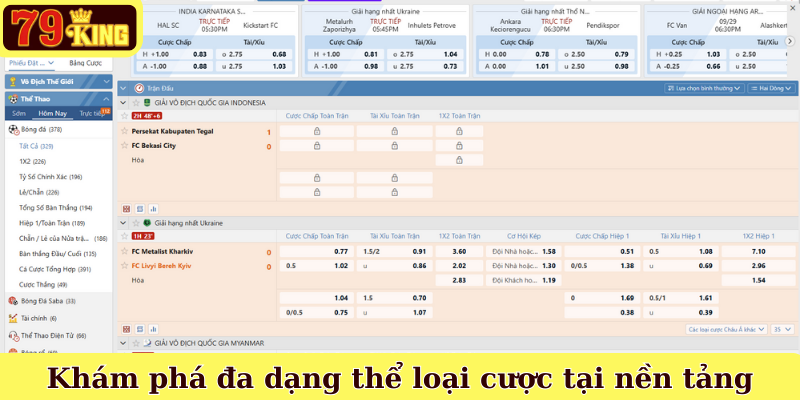Click the Bóng Đá Saba icon
This screenshot has width=800, height=400.
13,301
